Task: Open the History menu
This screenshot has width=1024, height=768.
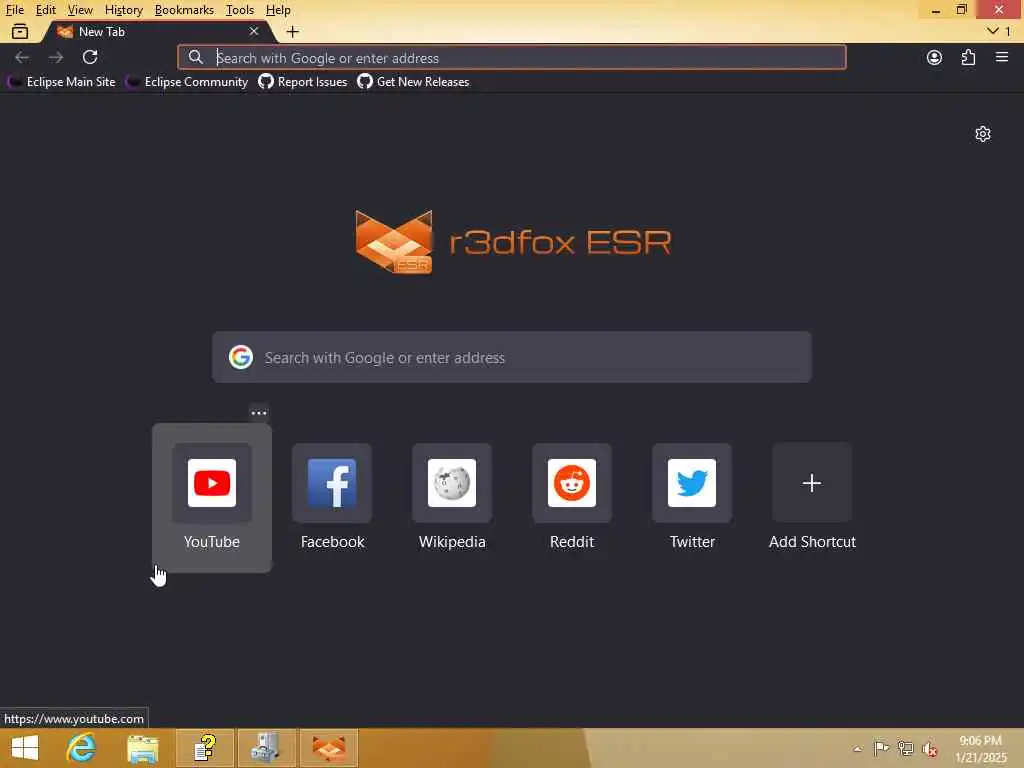Action: pyautogui.click(x=123, y=10)
